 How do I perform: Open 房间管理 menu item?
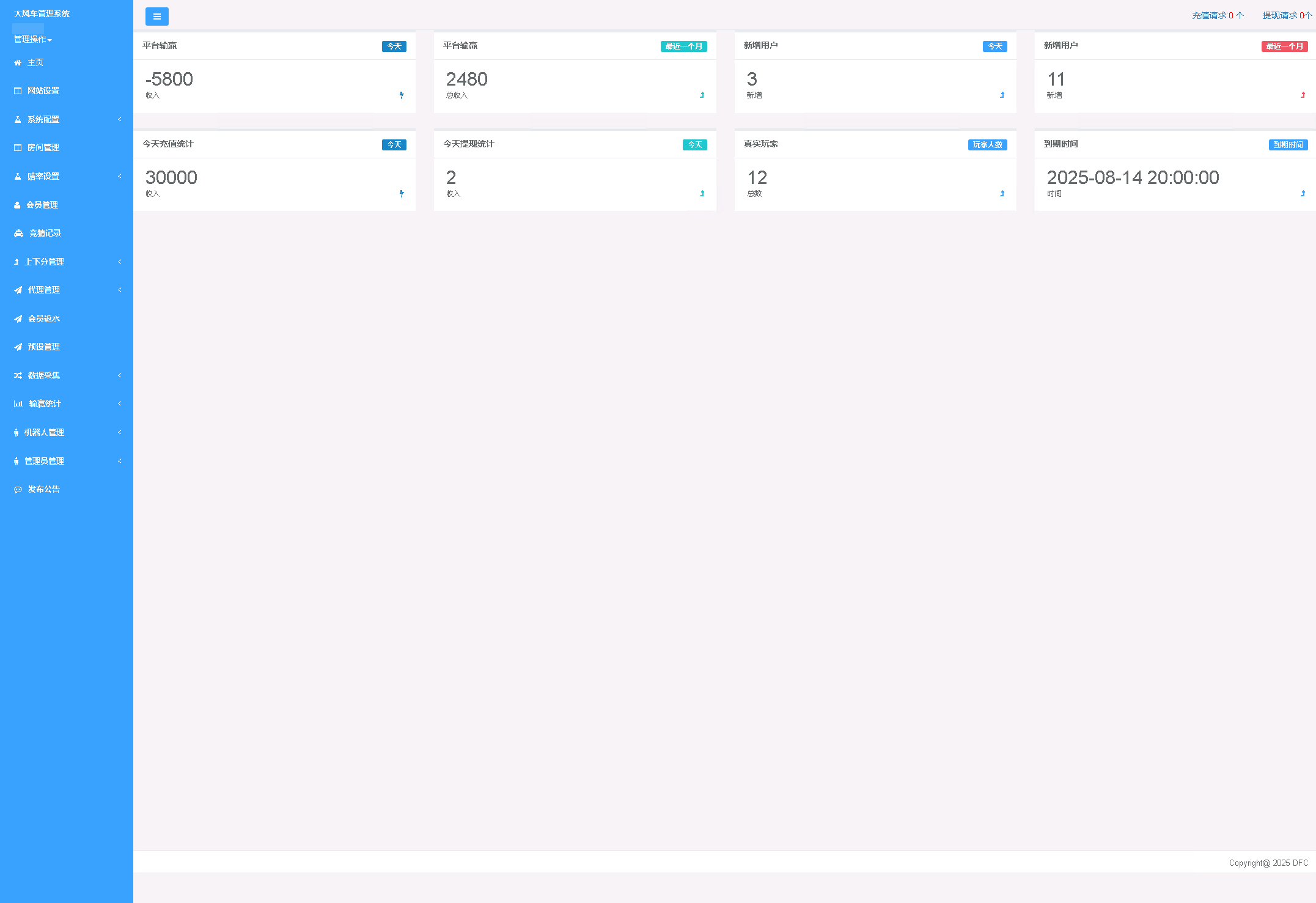coord(43,147)
